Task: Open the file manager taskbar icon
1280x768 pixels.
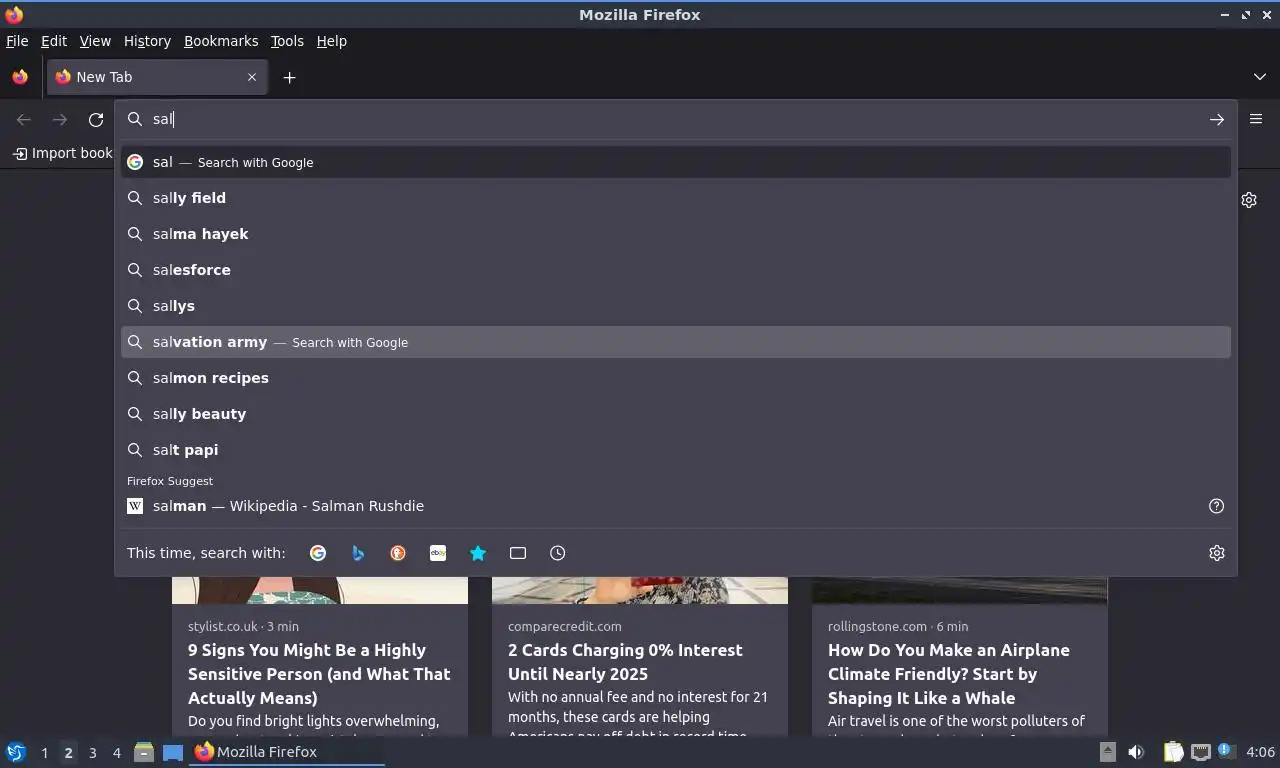Action: tap(144, 752)
